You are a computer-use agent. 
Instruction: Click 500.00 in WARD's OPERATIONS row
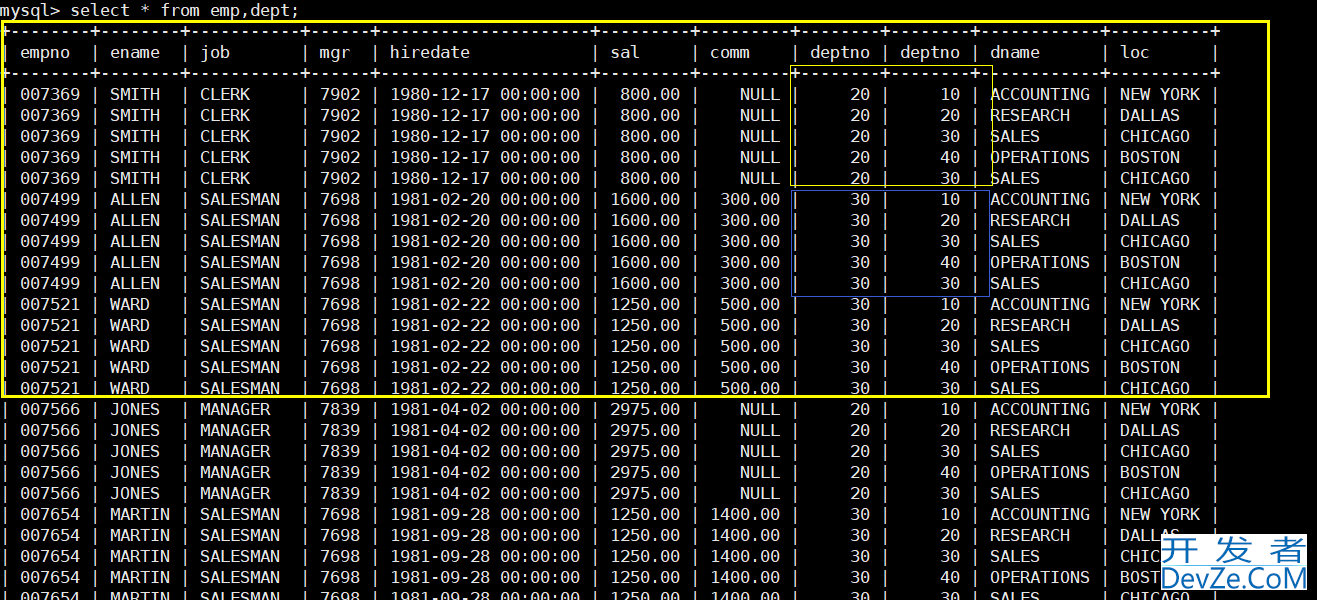click(x=750, y=367)
